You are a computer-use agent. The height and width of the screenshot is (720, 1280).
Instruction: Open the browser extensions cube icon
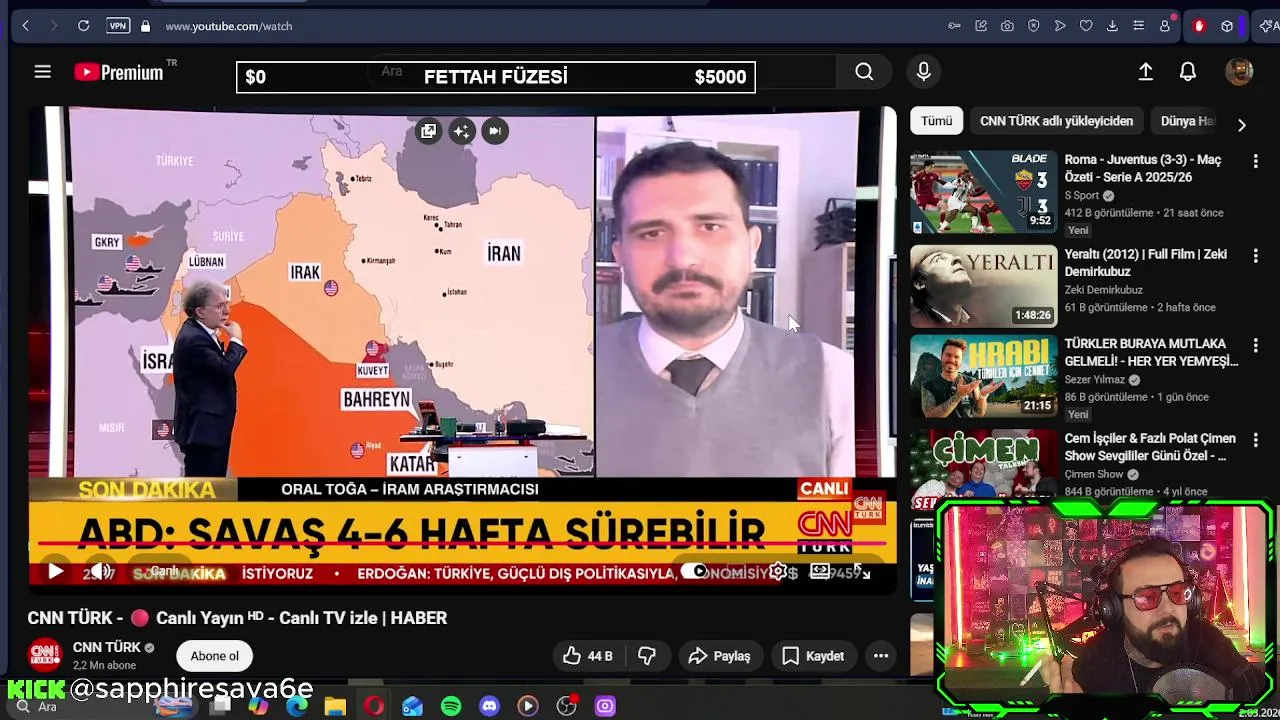(1227, 26)
